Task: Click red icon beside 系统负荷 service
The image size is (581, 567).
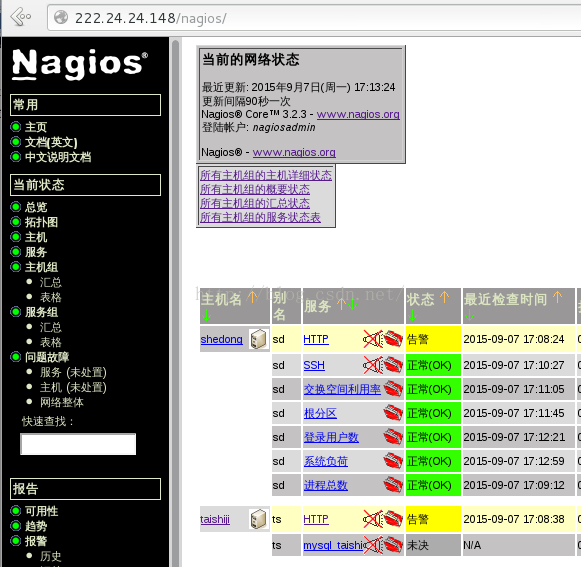Action: (x=394, y=461)
